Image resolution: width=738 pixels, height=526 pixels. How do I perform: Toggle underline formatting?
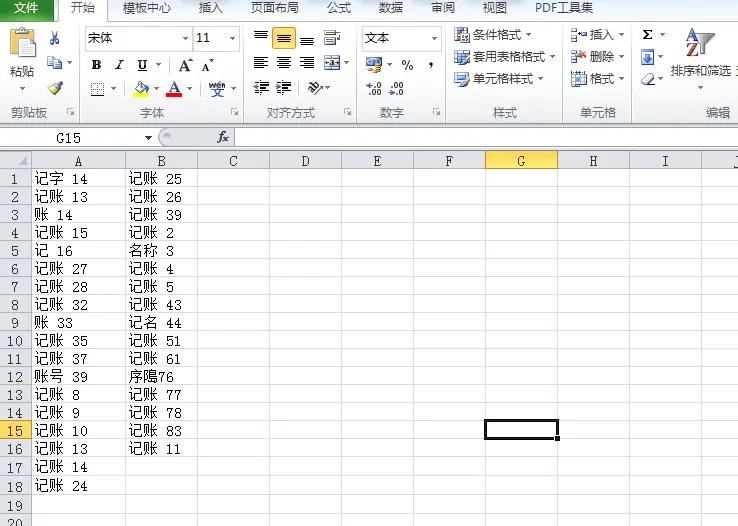(x=142, y=65)
